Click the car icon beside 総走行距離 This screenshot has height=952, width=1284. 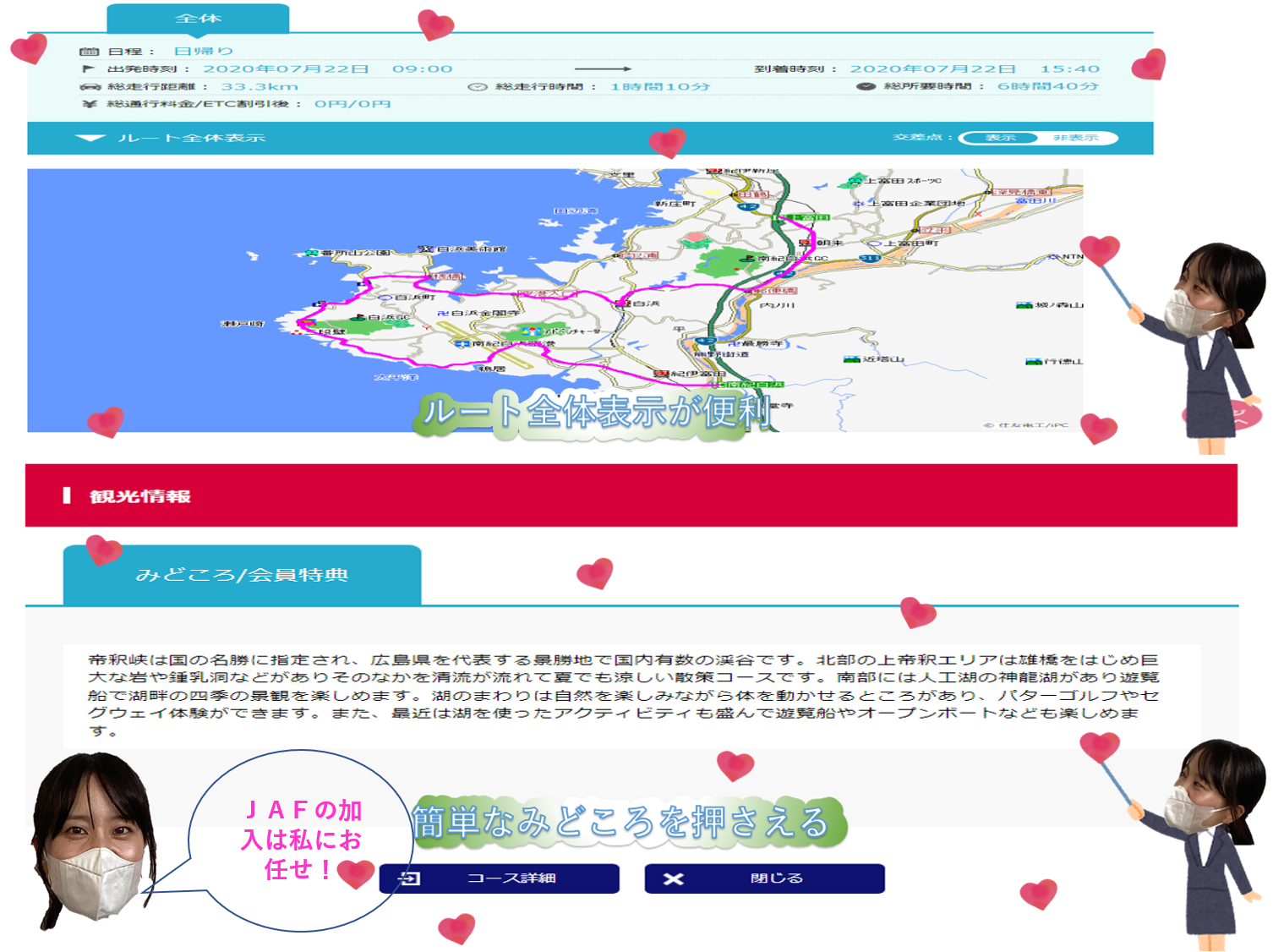point(90,87)
